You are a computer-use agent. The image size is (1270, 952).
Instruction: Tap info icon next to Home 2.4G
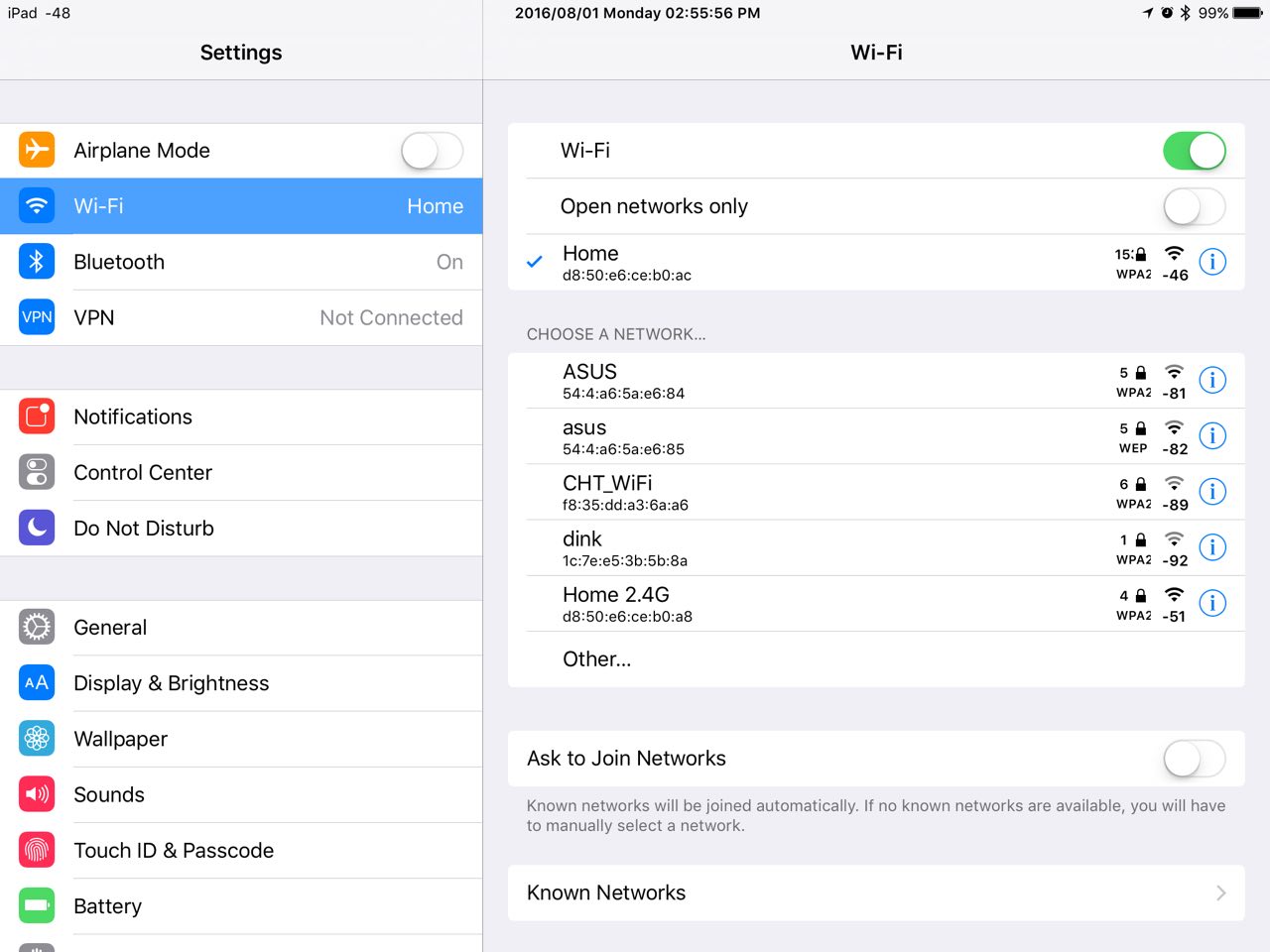pos(1212,603)
